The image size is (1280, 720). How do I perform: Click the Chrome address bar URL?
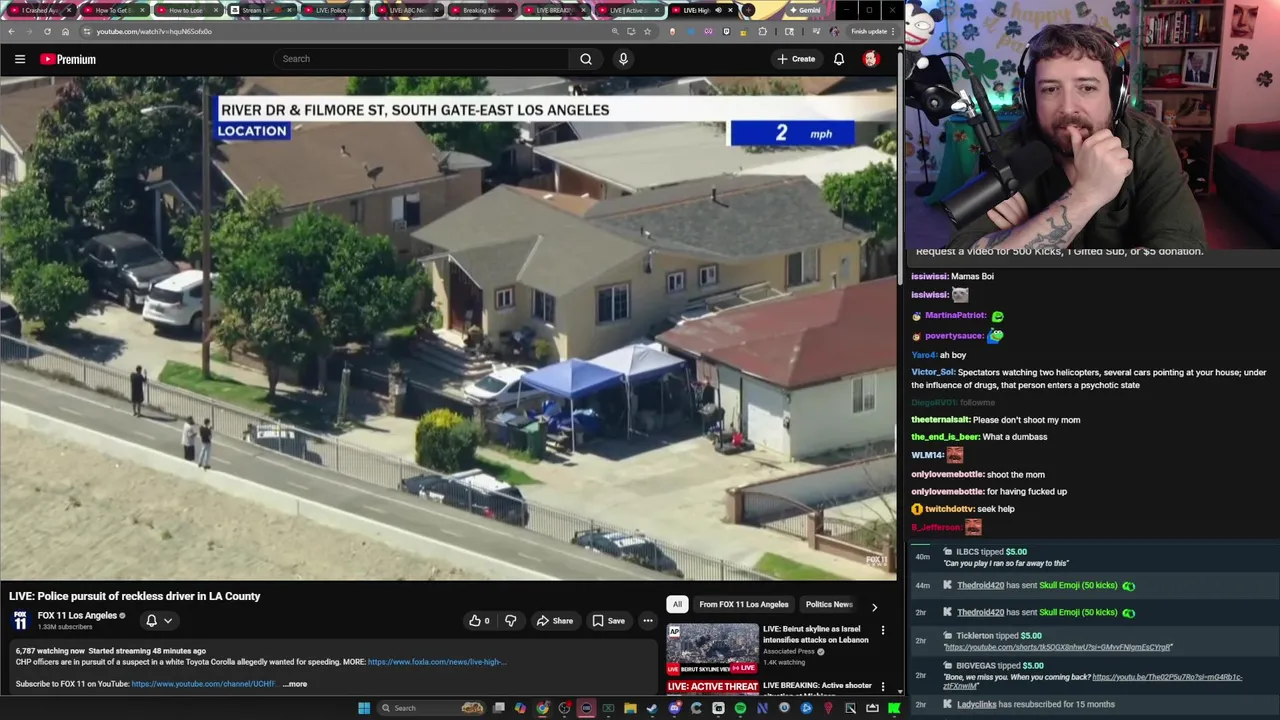tap(154, 31)
